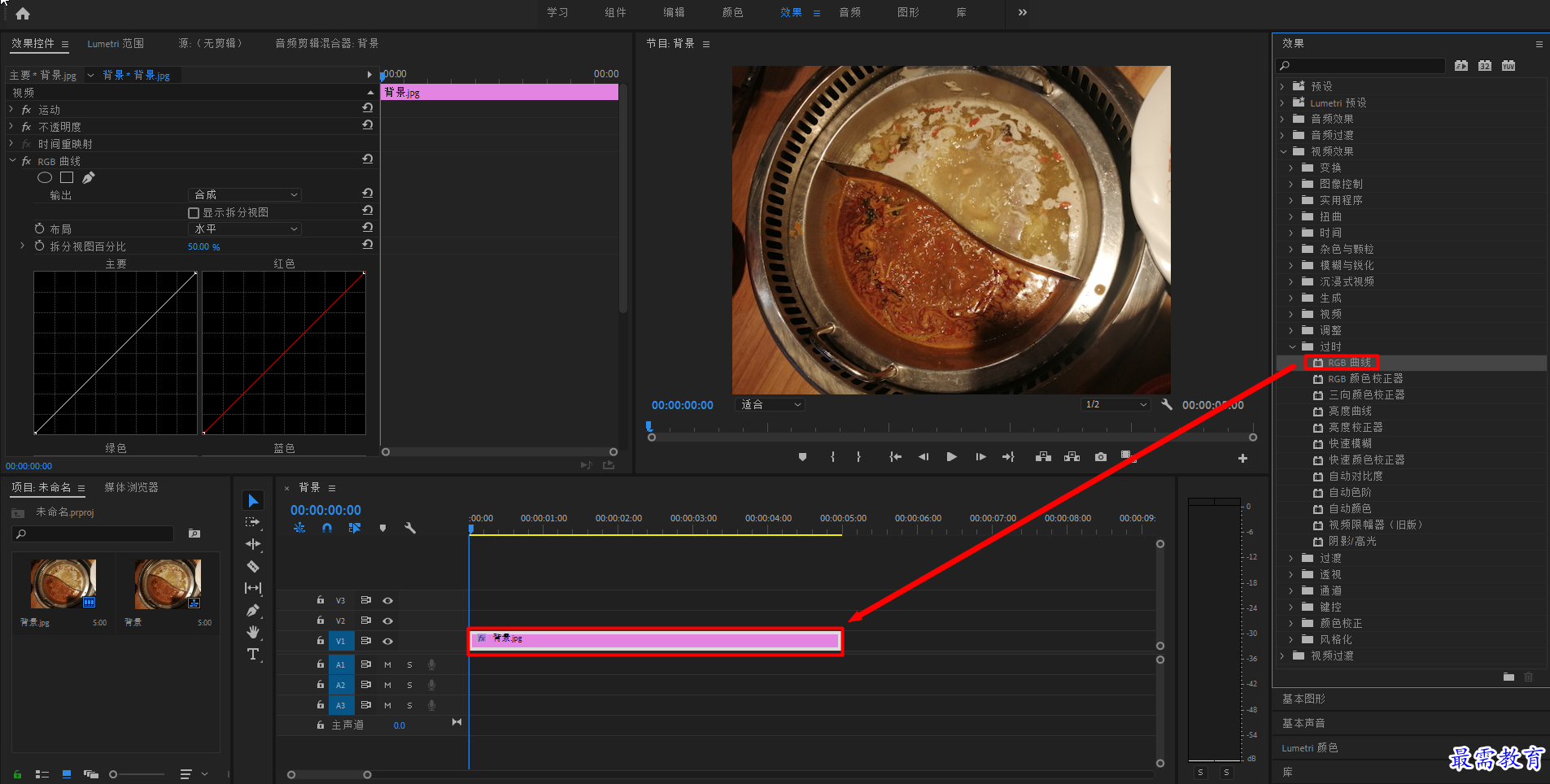Expand the Blur and Sharpen folder
The image size is (1550, 784).
[x=1291, y=265]
